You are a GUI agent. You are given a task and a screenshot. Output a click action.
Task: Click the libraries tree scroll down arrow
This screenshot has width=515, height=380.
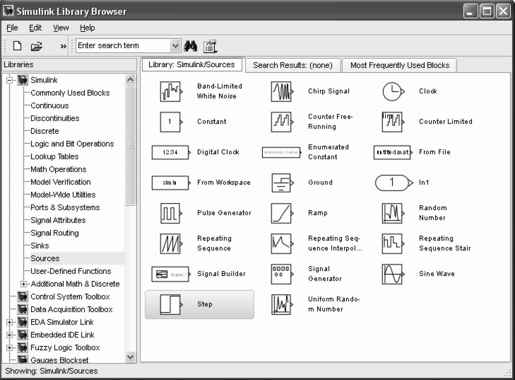[131, 357]
